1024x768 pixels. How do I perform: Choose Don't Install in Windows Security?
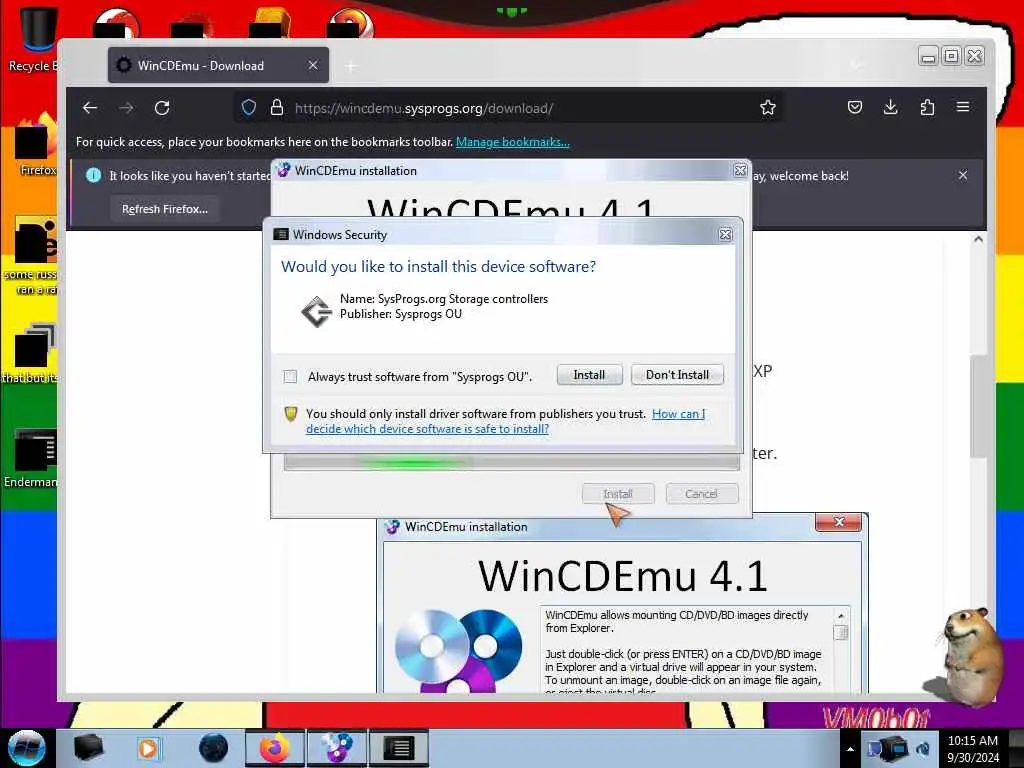click(677, 375)
